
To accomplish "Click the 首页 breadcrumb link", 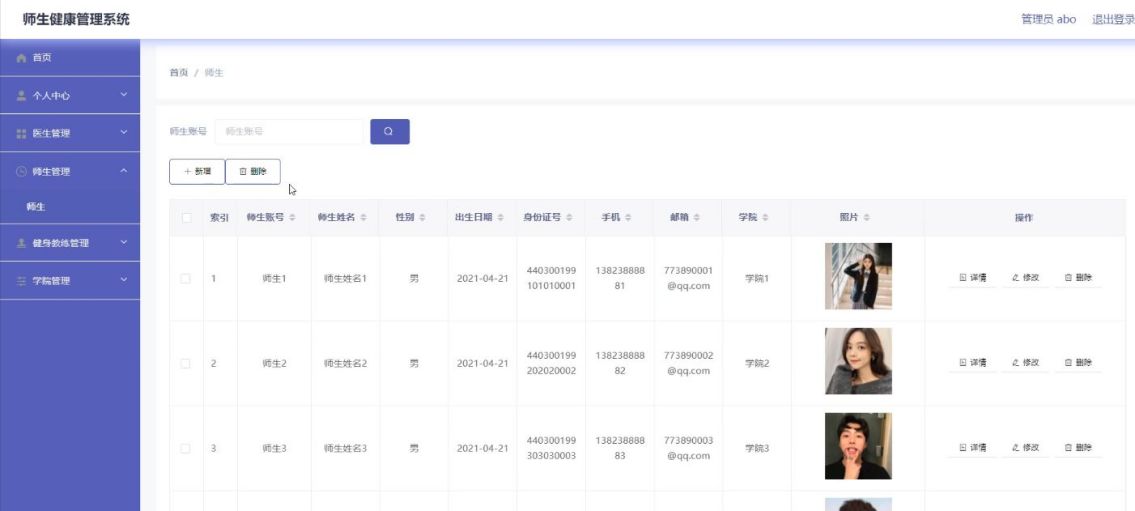I will point(179,73).
